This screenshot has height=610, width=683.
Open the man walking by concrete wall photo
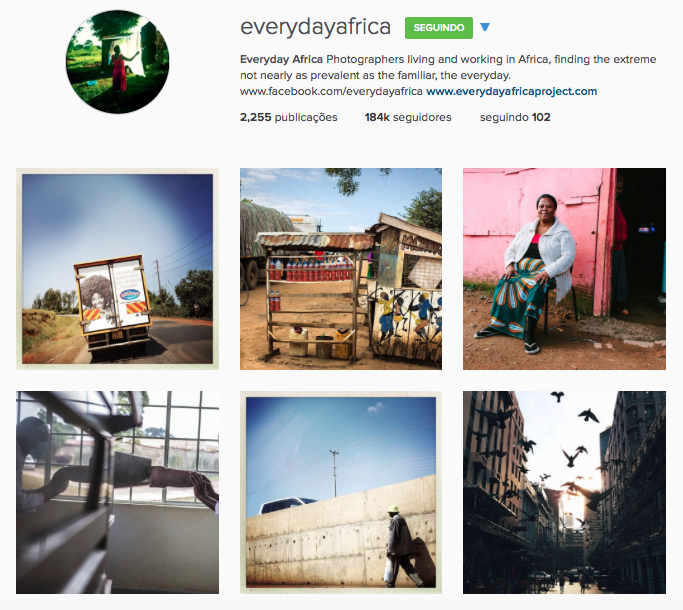click(x=341, y=492)
